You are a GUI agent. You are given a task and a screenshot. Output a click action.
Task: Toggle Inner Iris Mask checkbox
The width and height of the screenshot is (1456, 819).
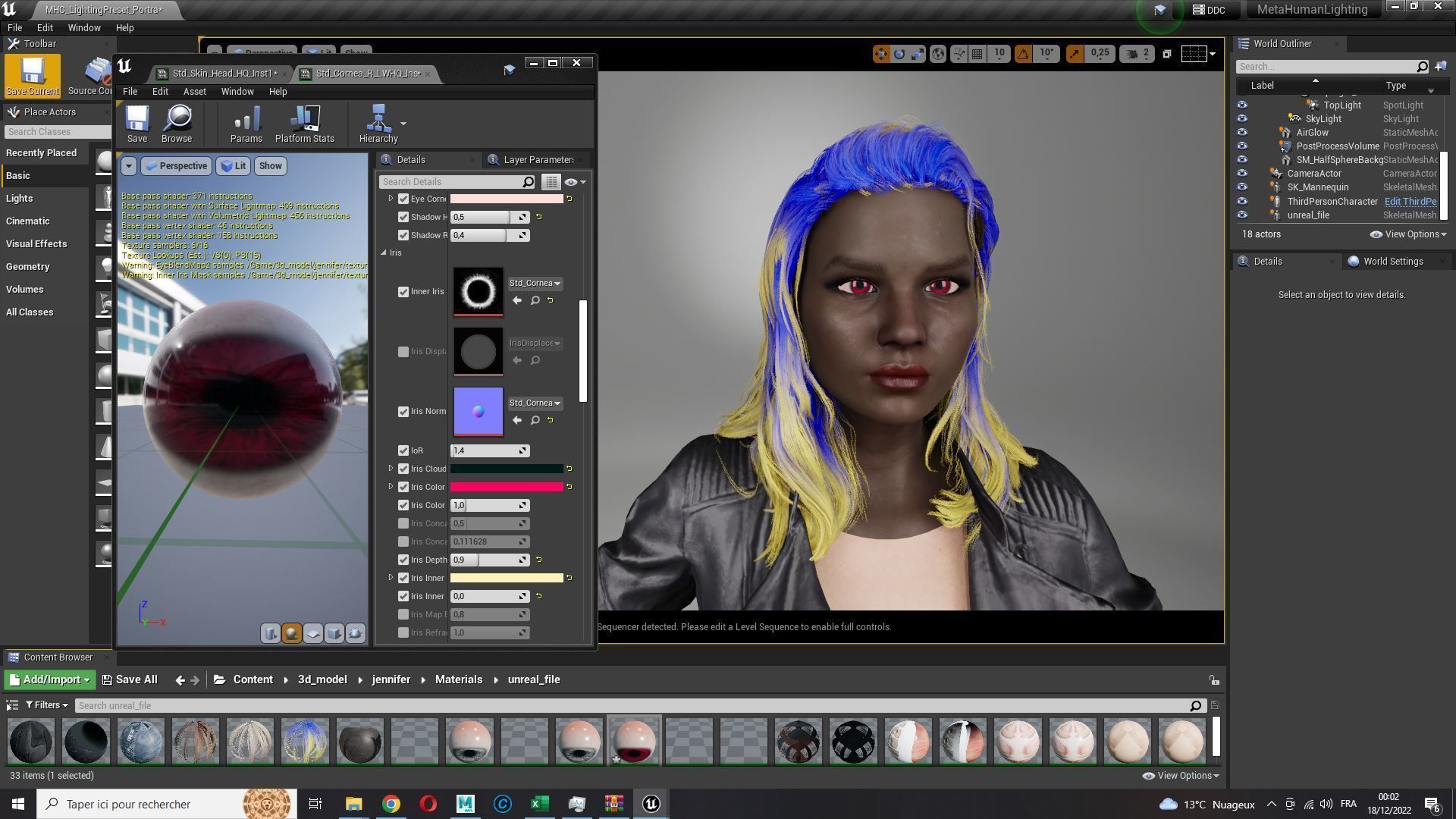click(x=403, y=292)
